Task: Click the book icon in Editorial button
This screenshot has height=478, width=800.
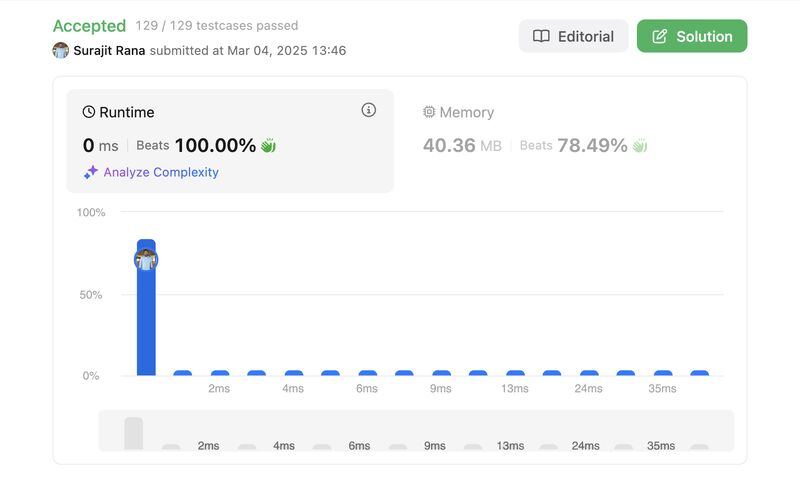Action: pyautogui.click(x=541, y=36)
